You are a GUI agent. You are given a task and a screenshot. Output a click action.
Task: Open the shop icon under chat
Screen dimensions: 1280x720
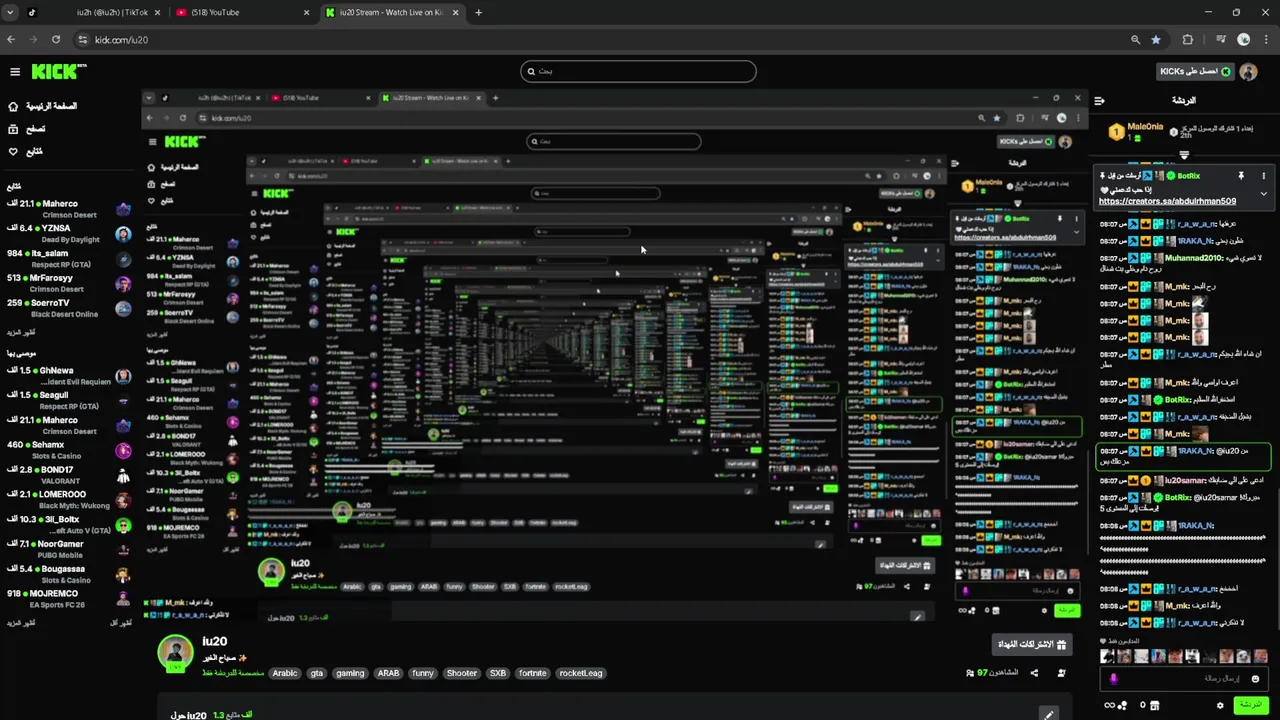[x=1155, y=705]
